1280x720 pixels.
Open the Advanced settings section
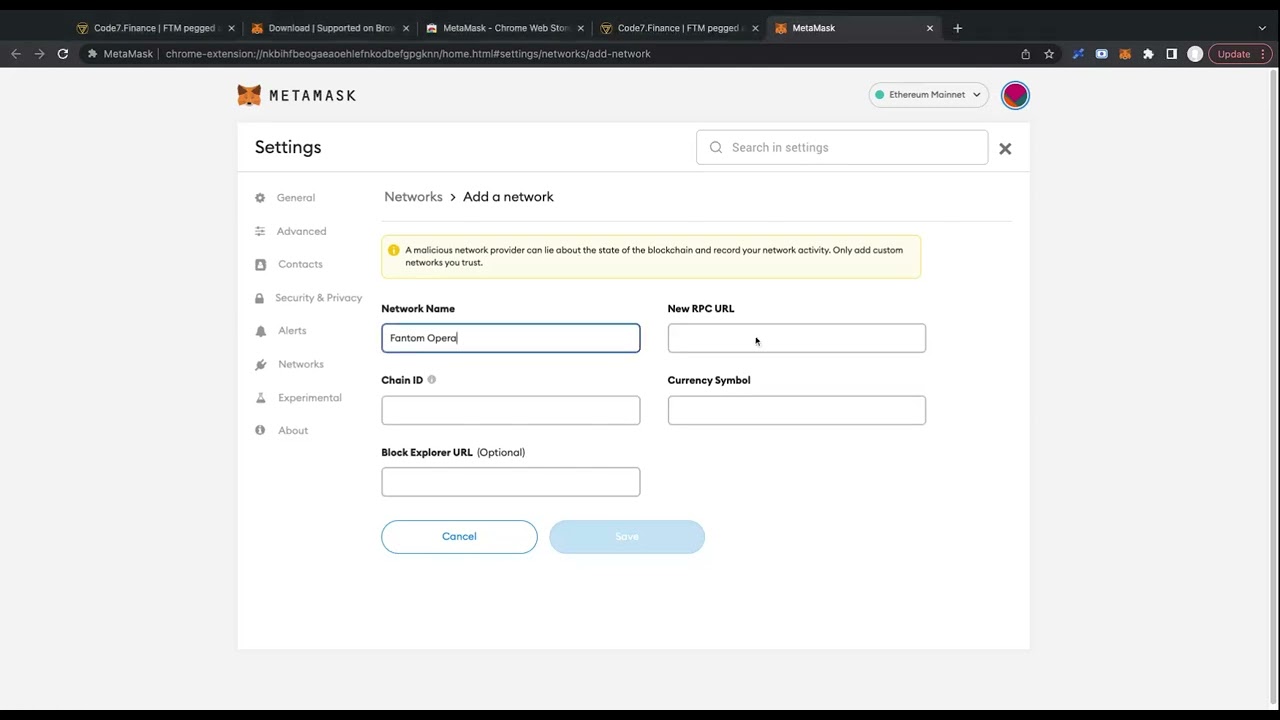(301, 231)
